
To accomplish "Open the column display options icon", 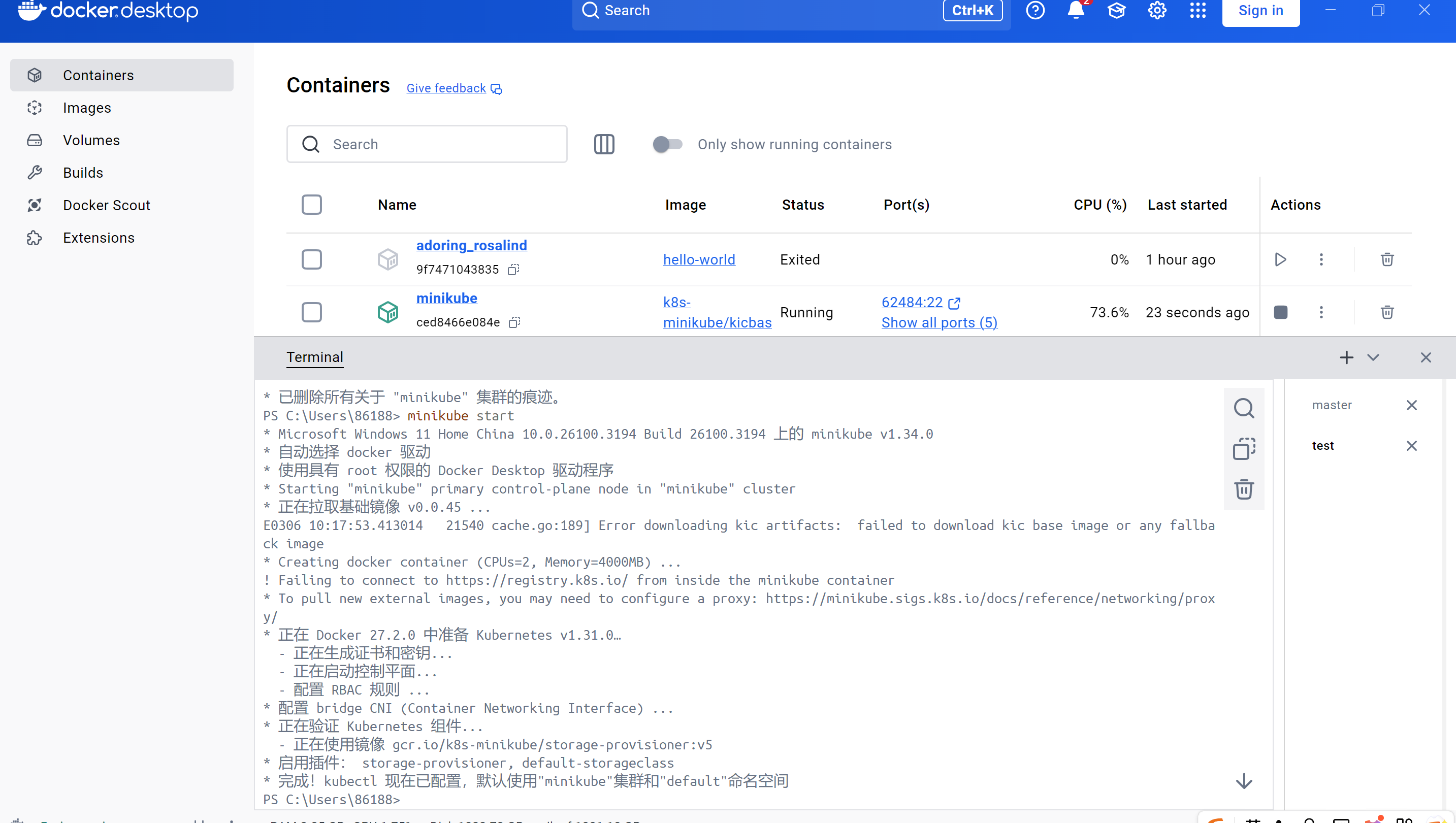I will pyautogui.click(x=604, y=144).
